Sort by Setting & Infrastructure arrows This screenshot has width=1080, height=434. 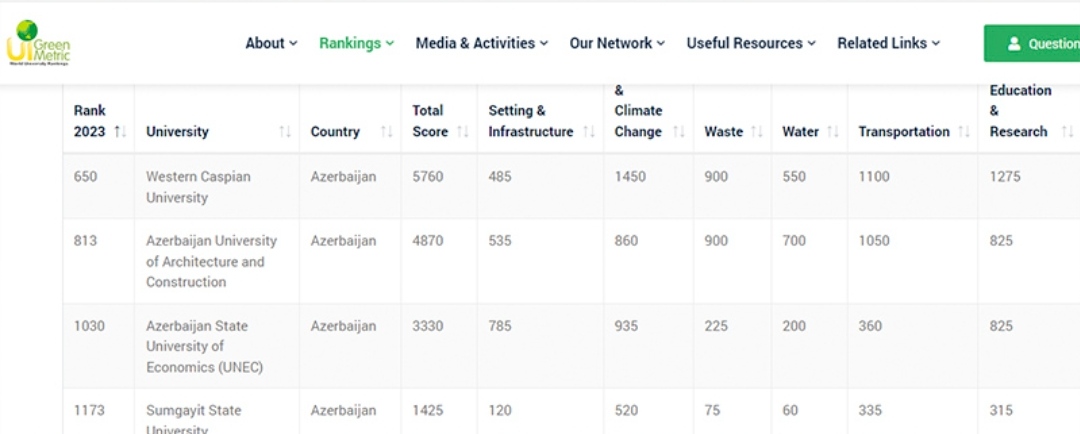[589, 132]
